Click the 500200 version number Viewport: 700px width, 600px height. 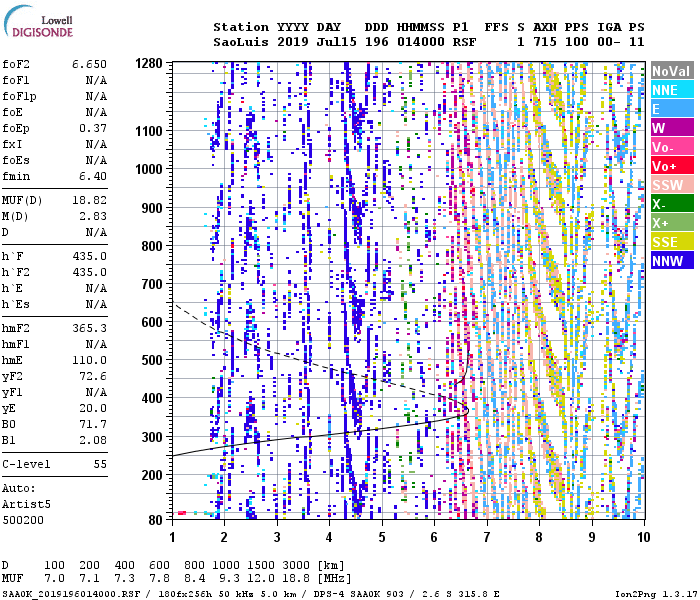point(23,520)
